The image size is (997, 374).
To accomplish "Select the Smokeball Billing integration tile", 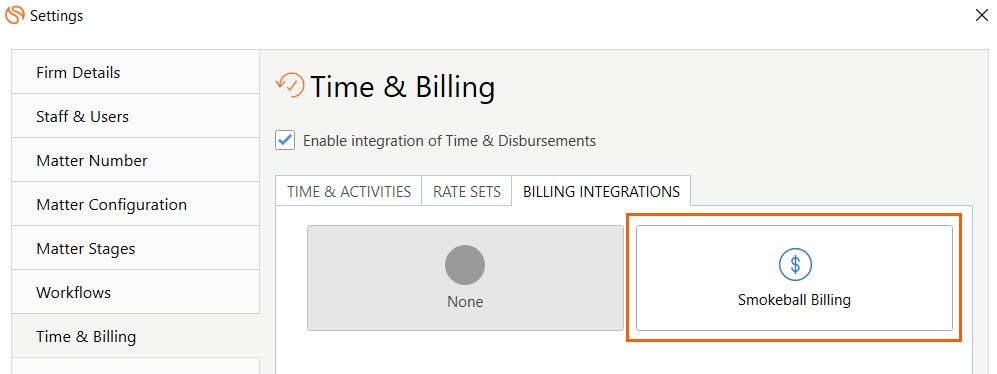I will 795,278.
